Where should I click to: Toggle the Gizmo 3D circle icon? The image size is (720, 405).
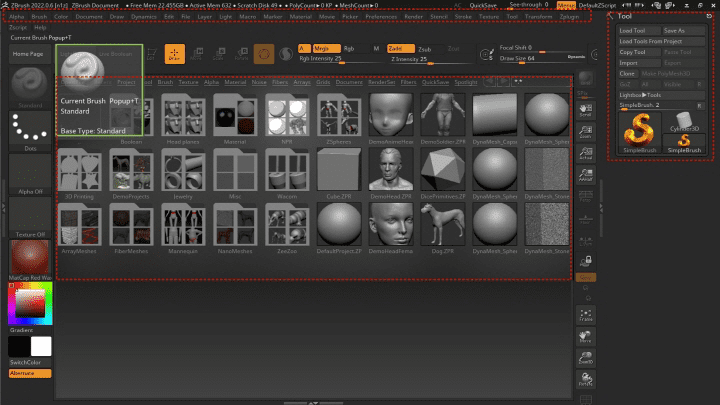264,54
